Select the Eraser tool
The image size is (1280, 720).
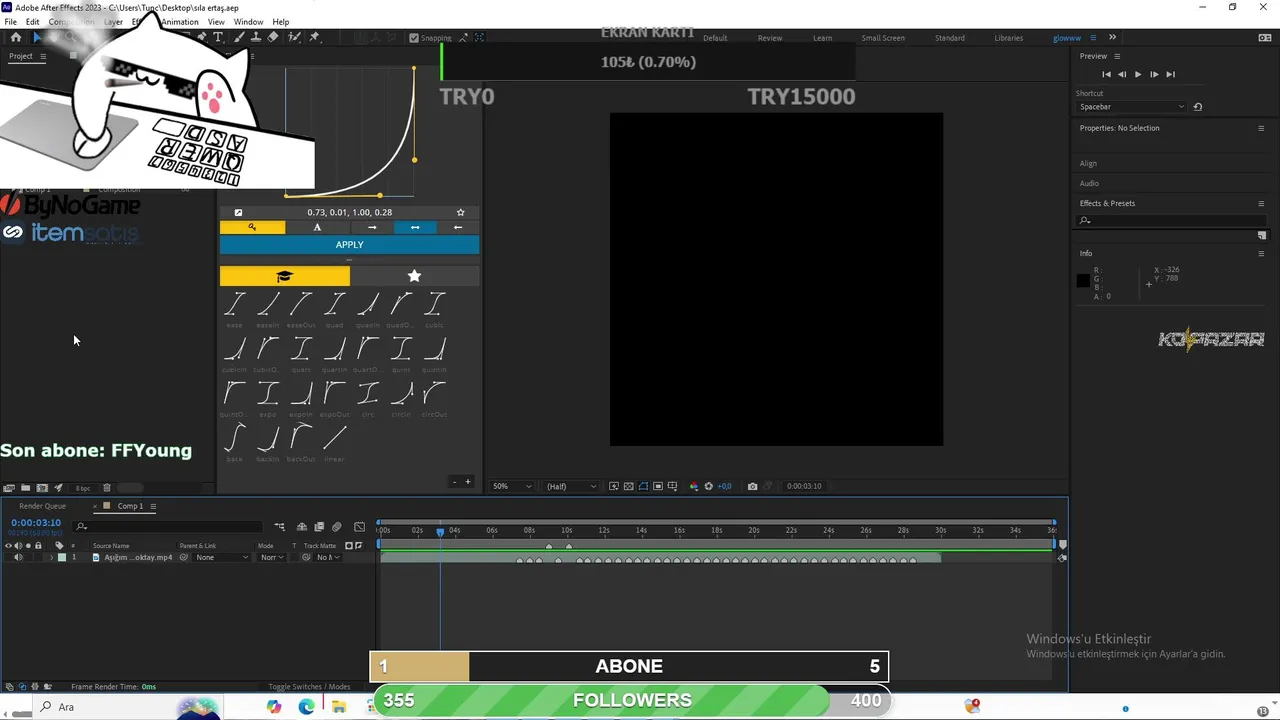point(274,37)
